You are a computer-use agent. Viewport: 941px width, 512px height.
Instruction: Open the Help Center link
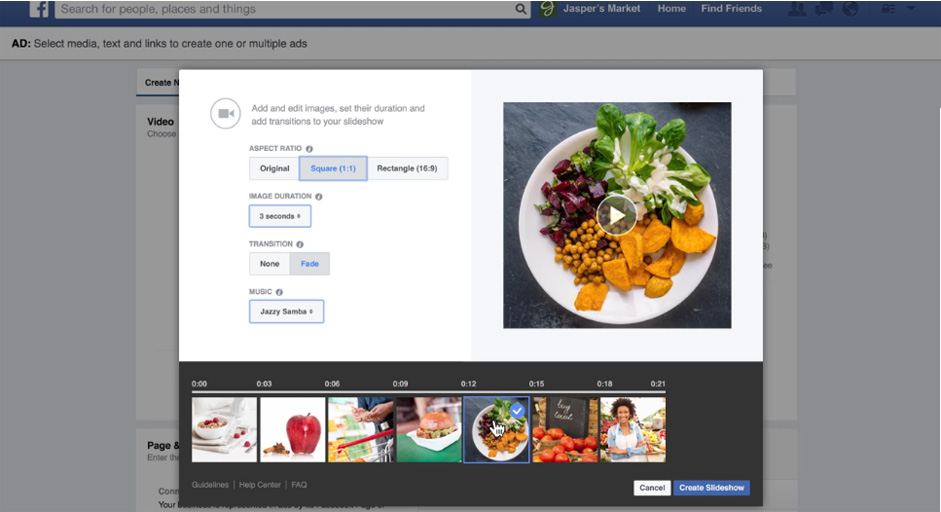click(x=260, y=485)
